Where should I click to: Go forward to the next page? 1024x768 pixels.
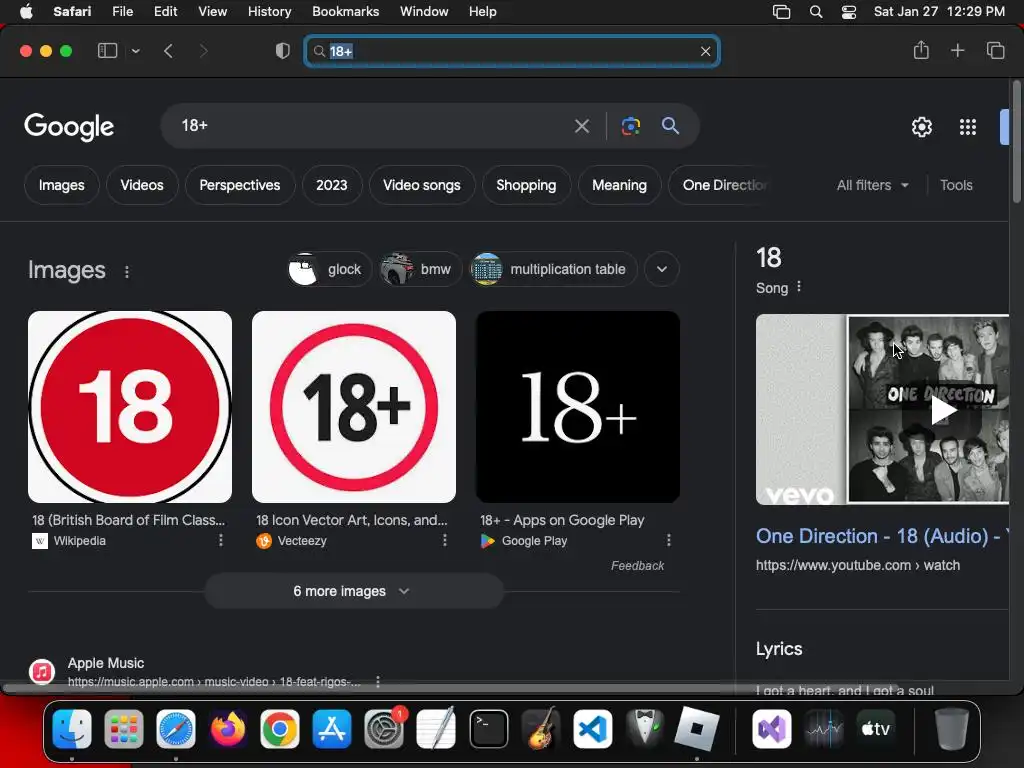click(x=203, y=51)
